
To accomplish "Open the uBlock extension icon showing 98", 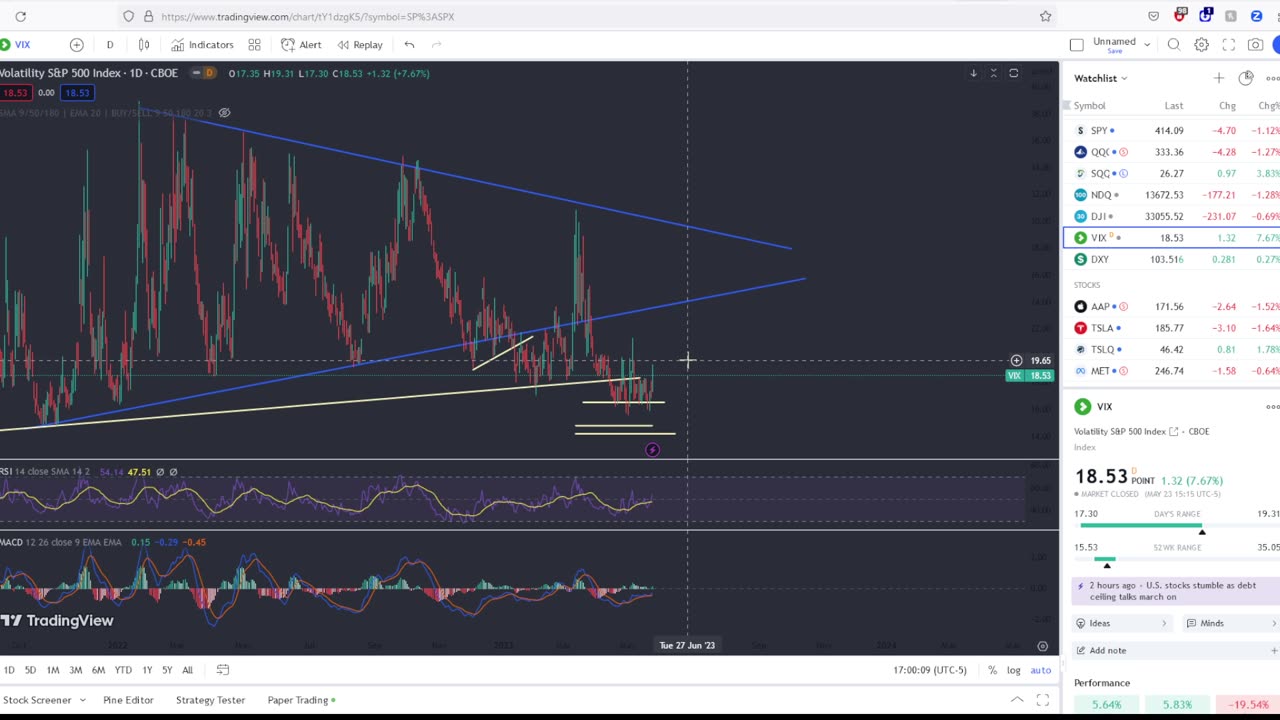I will click(x=1179, y=16).
